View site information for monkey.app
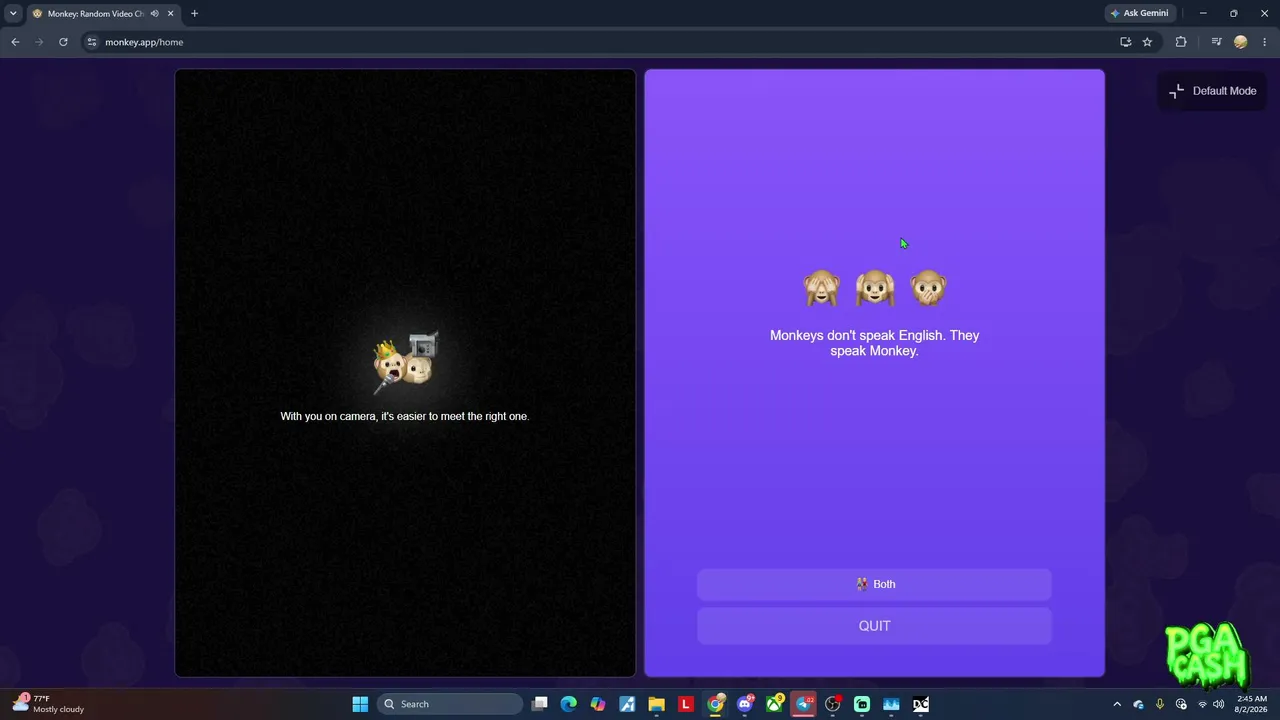This screenshot has width=1280, height=720. (92, 42)
